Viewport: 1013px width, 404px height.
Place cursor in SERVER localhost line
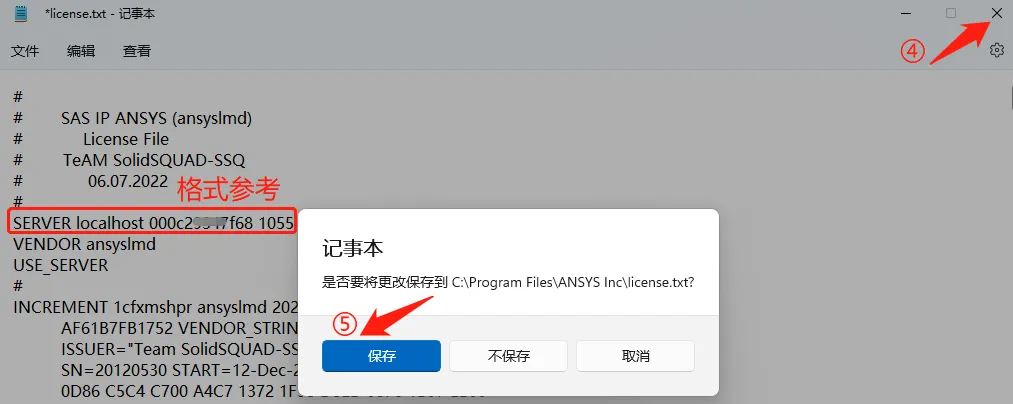(x=153, y=224)
